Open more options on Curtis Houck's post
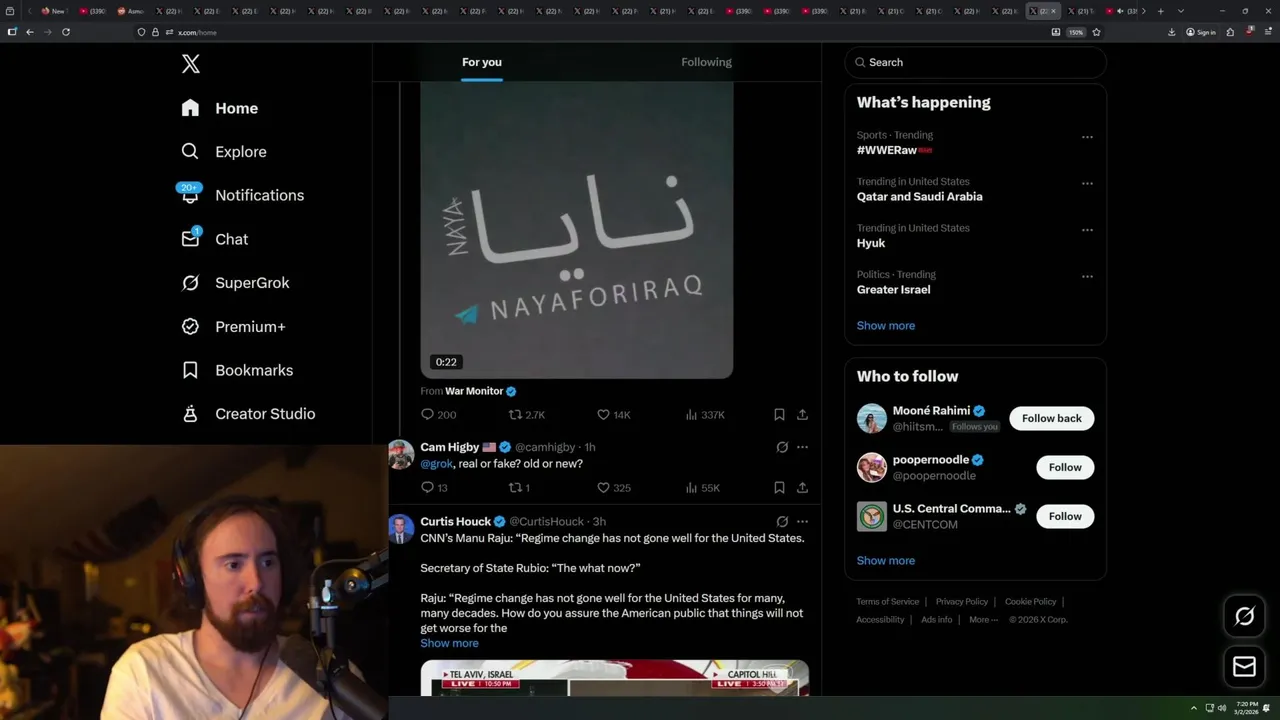Viewport: 1280px width, 720px height. click(x=802, y=521)
